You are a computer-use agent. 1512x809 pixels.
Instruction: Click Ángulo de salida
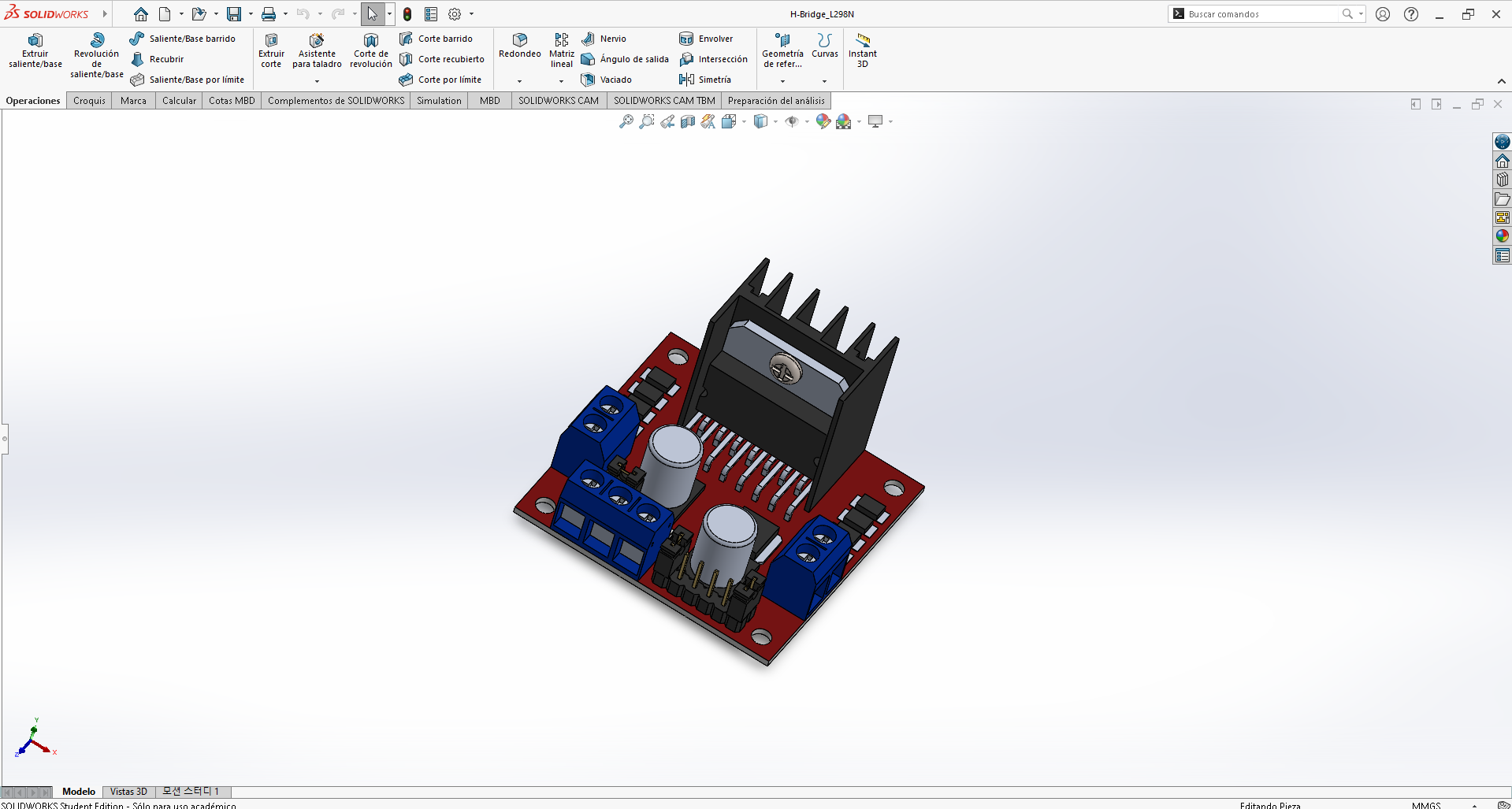(x=625, y=59)
